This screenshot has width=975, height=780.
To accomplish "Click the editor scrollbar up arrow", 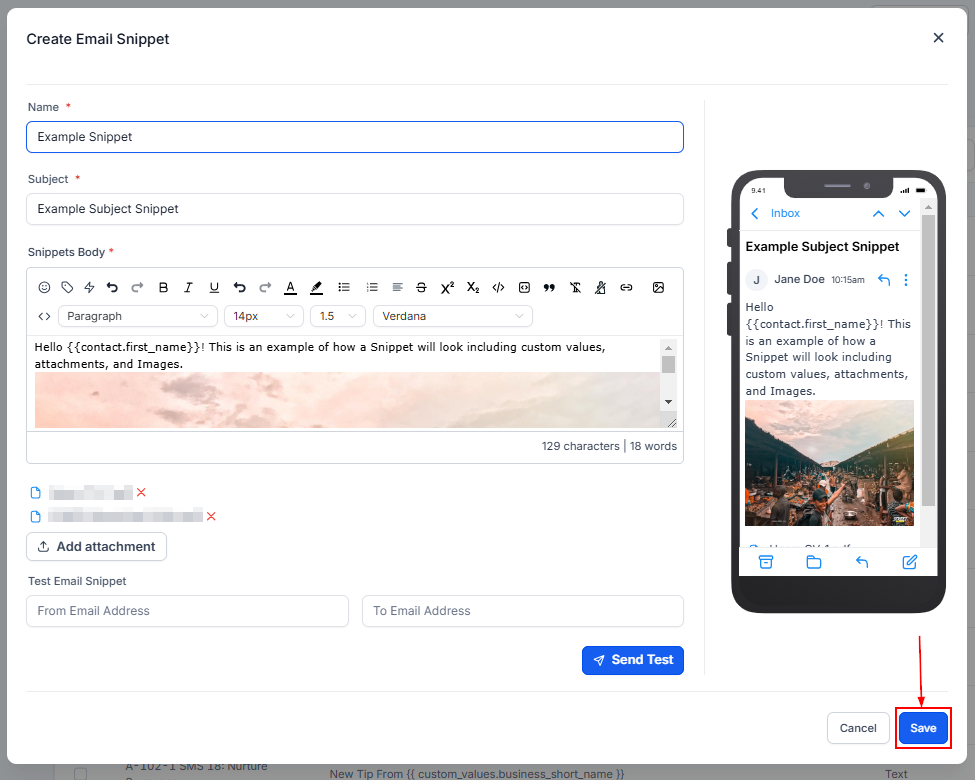I will [x=668, y=348].
